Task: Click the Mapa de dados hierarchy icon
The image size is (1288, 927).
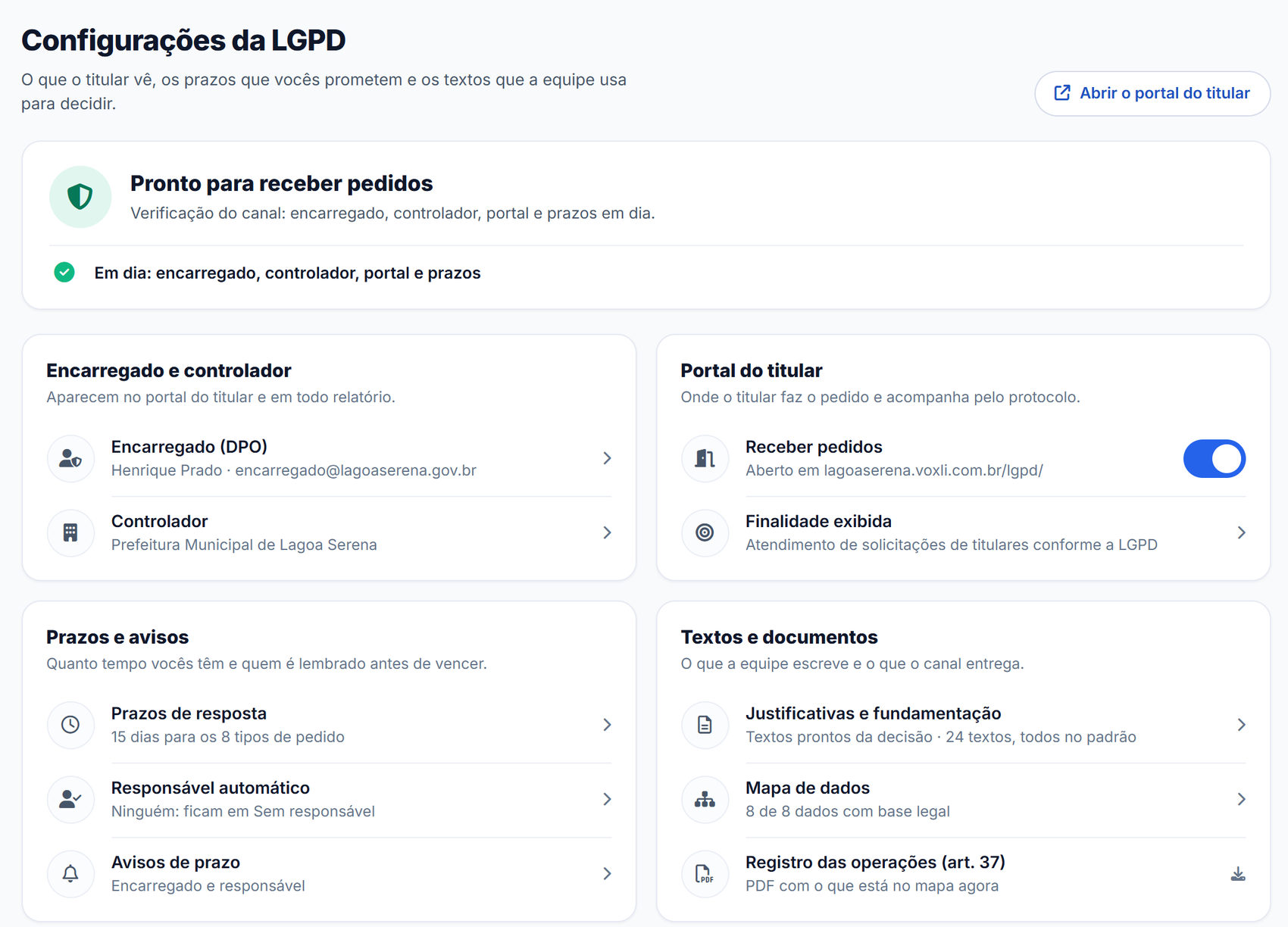Action: (x=705, y=799)
